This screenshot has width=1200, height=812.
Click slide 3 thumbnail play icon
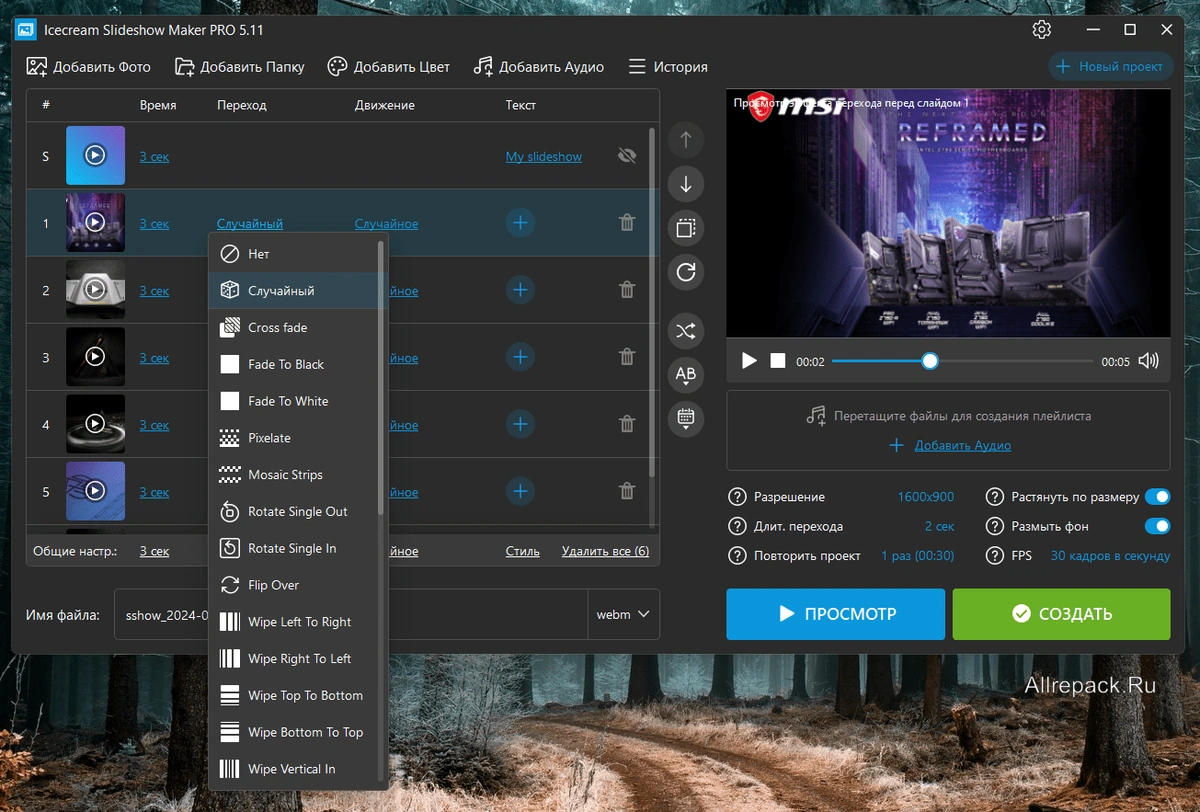coord(95,357)
